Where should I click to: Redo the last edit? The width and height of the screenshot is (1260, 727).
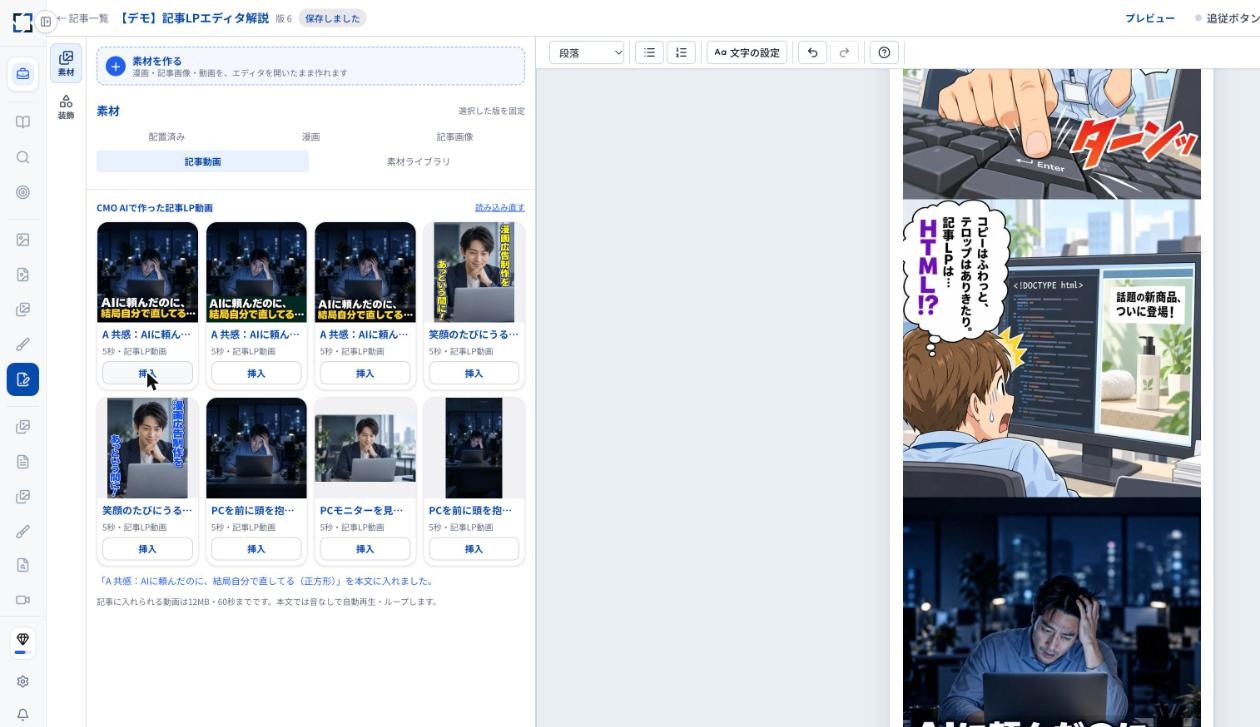pyautogui.click(x=844, y=52)
